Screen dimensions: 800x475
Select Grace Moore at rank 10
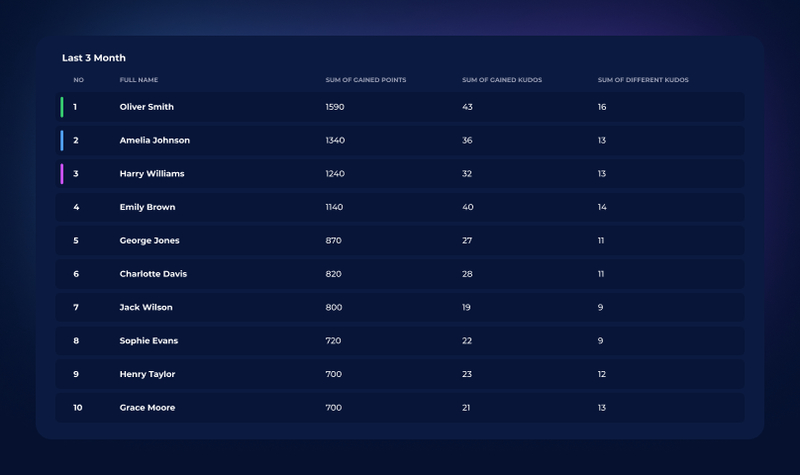click(147, 408)
